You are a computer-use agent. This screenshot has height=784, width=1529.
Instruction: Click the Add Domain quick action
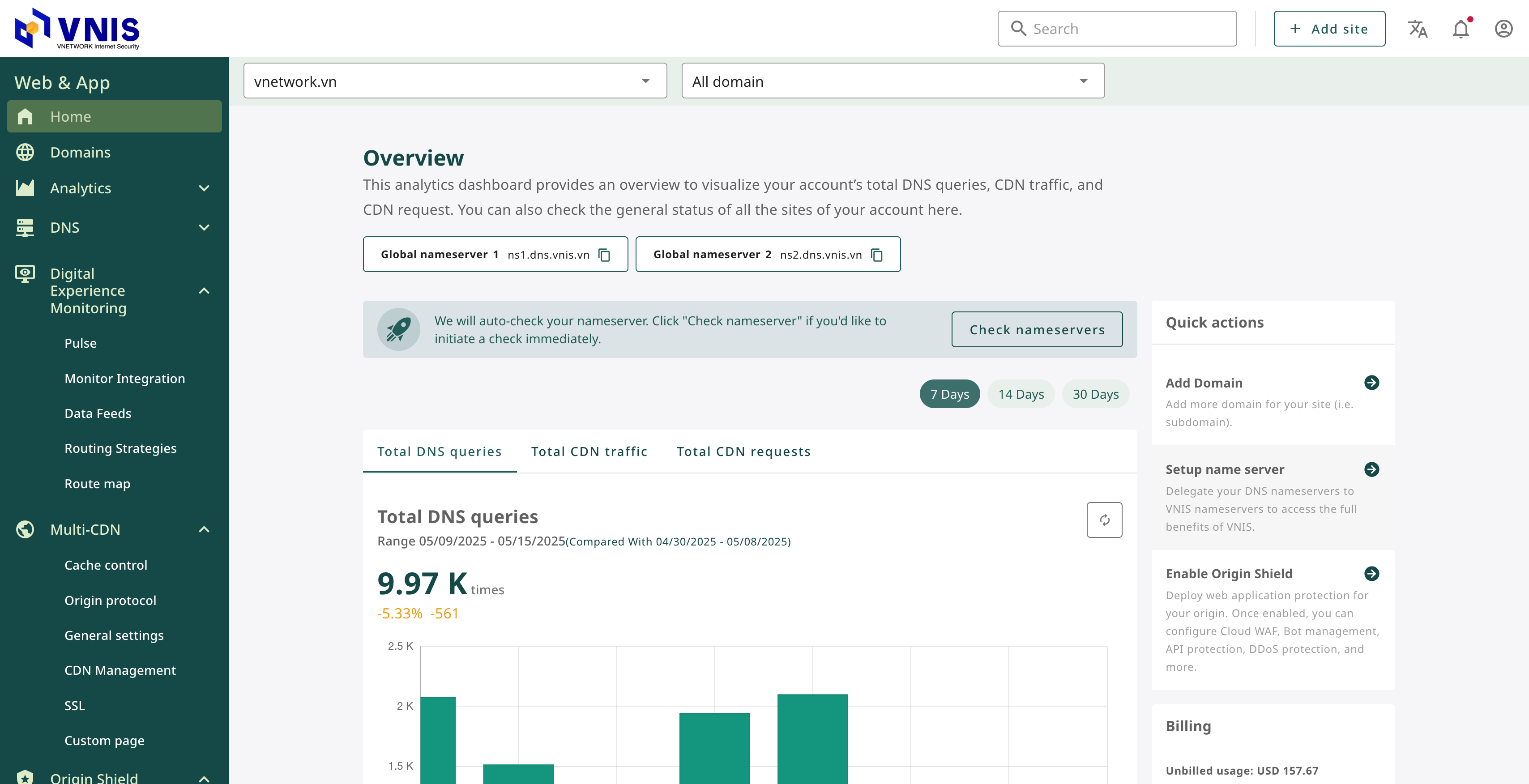pyautogui.click(x=1273, y=401)
